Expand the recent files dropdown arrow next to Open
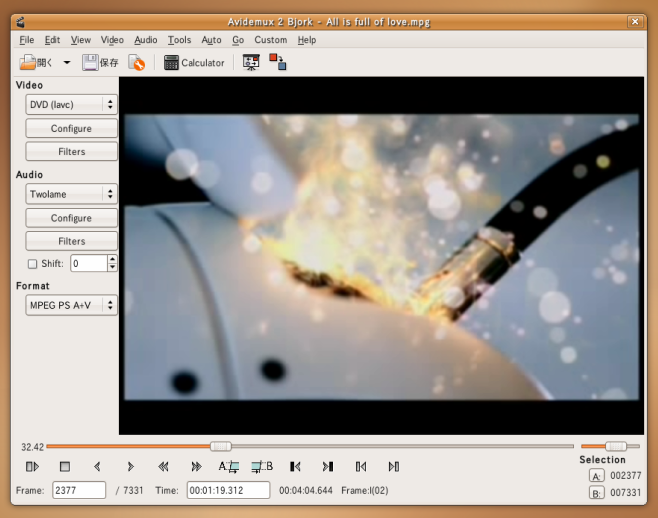This screenshot has height=518, width=658. tap(67, 63)
